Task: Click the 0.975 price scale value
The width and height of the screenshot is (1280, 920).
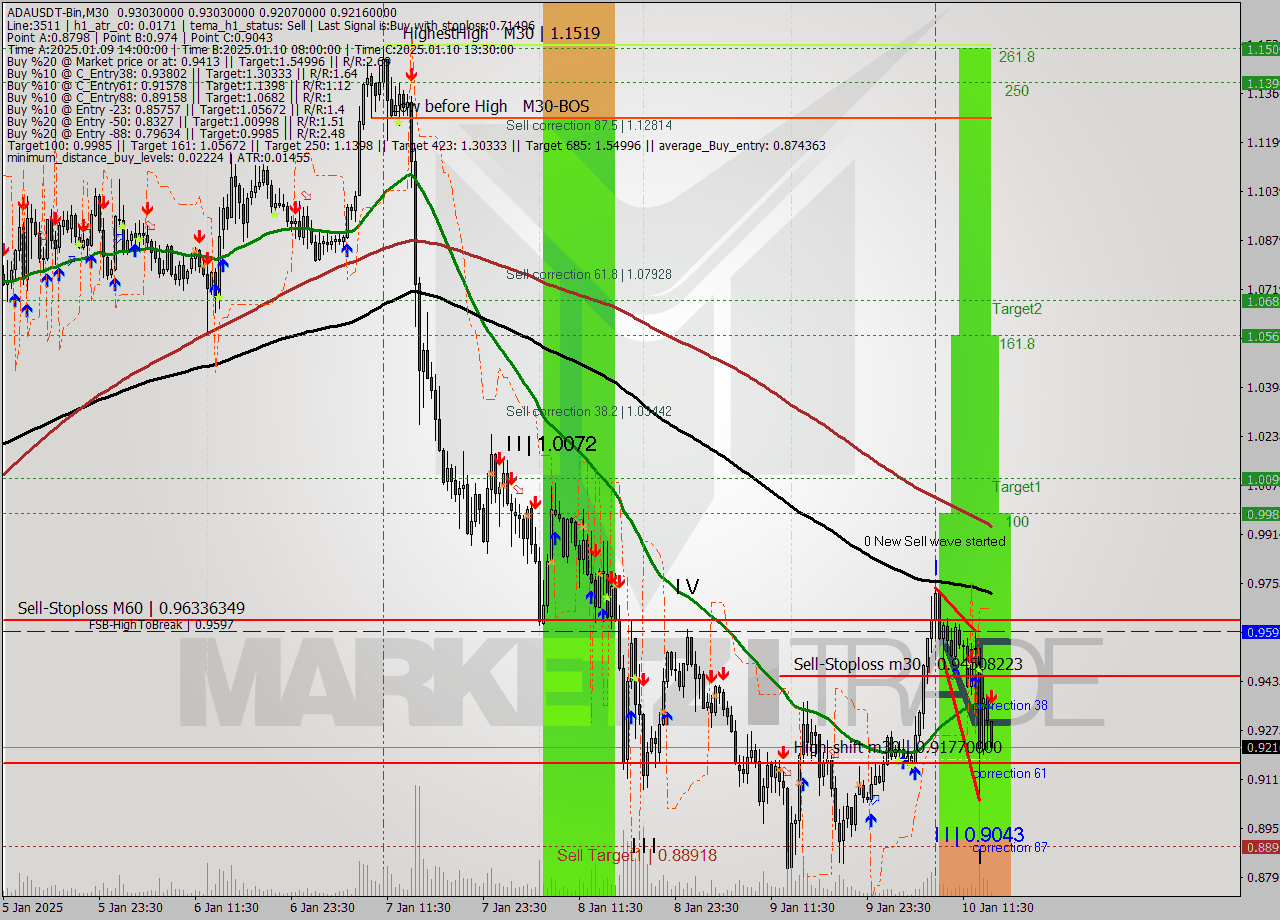Action: [x=1263, y=583]
